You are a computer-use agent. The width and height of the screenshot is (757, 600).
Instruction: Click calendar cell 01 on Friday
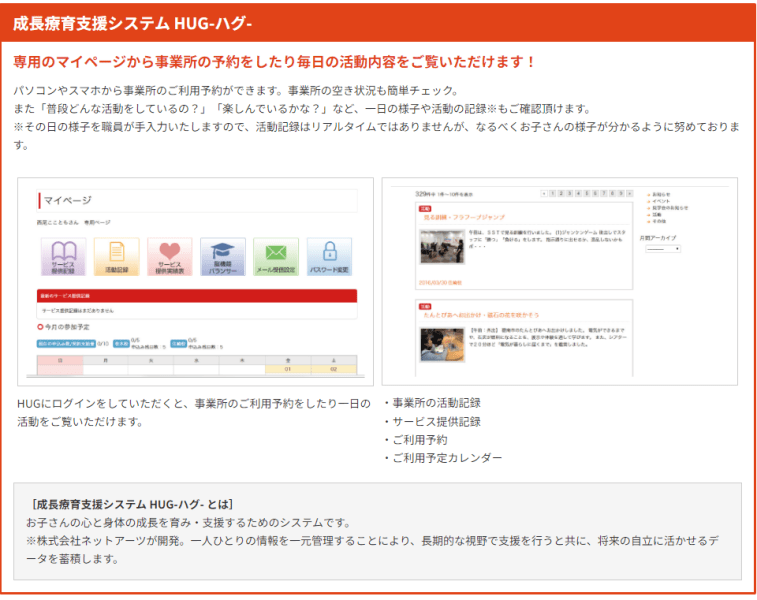288,369
